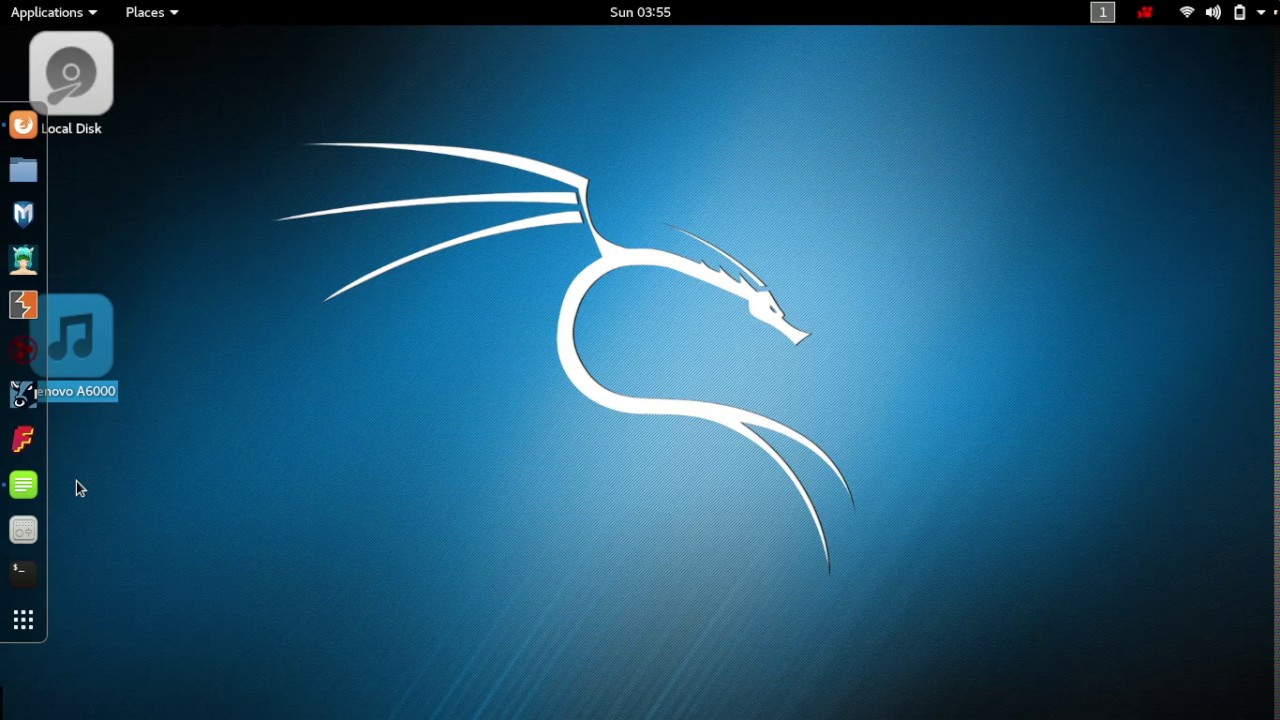The image size is (1280, 720).
Task: Open the green Leafpad notes icon in dock
Action: point(23,485)
